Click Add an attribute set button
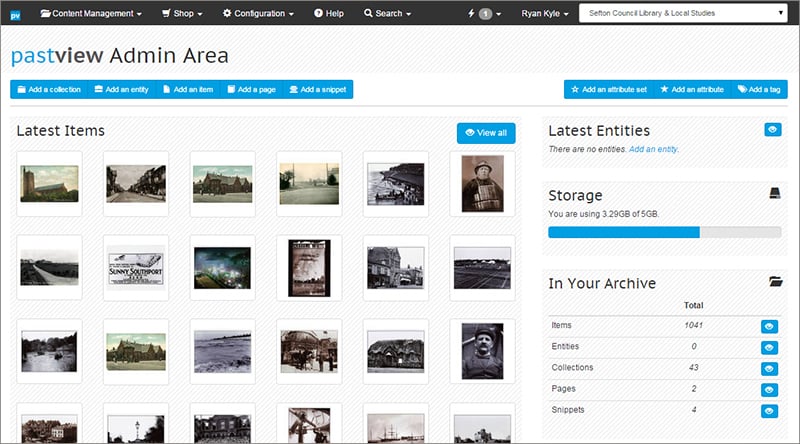This screenshot has height=444, width=800. (x=609, y=89)
